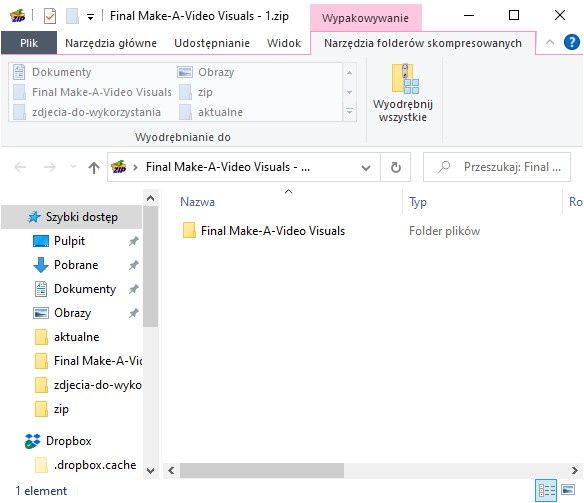
Task: Expand the extract destinations gallery list
Action: point(349,111)
